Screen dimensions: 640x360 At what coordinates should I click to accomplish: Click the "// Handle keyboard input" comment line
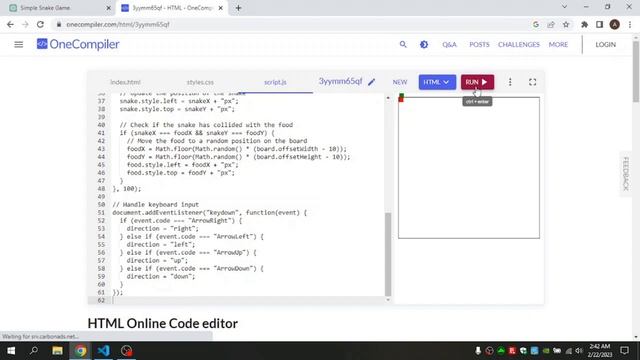[x=156, y=204]
